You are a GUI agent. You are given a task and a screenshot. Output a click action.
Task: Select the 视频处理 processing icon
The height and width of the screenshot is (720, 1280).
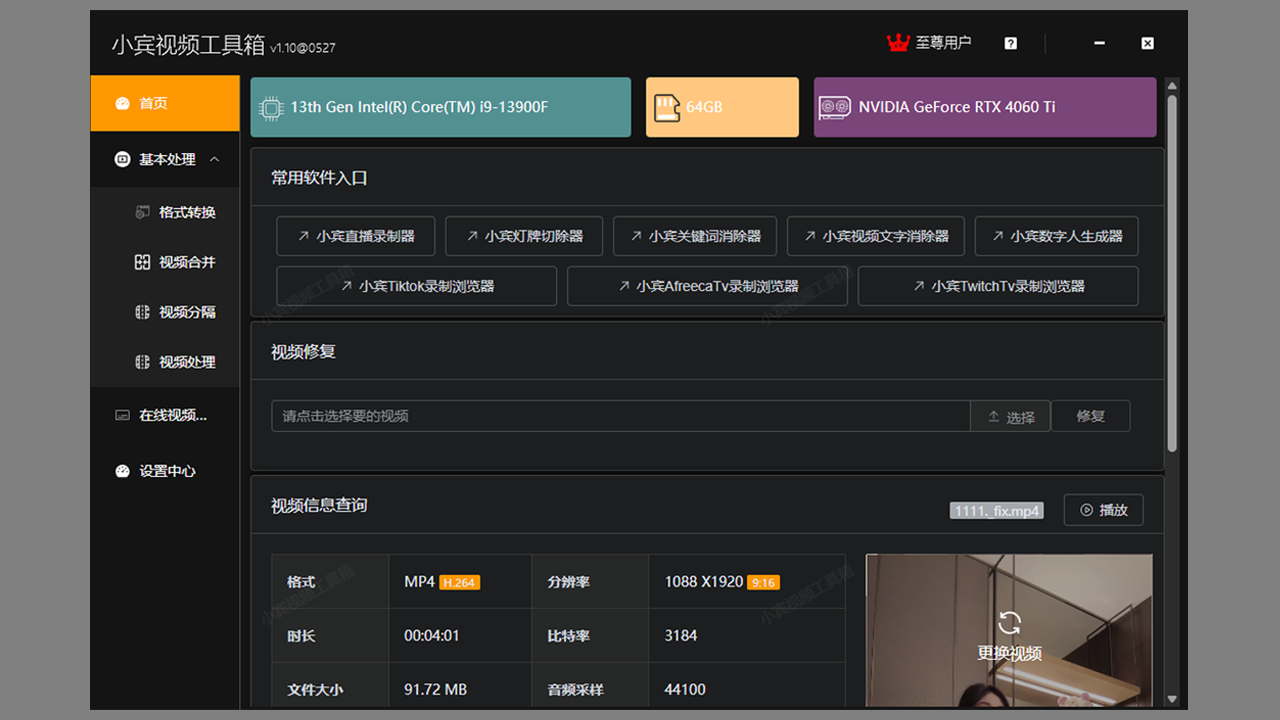[143, 361]
